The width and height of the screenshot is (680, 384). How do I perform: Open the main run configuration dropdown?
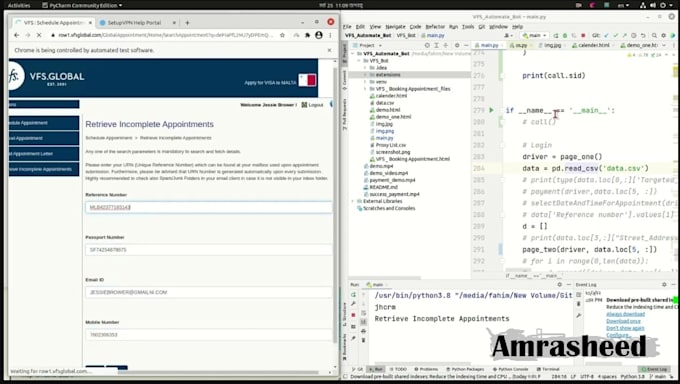click(534, 36)
